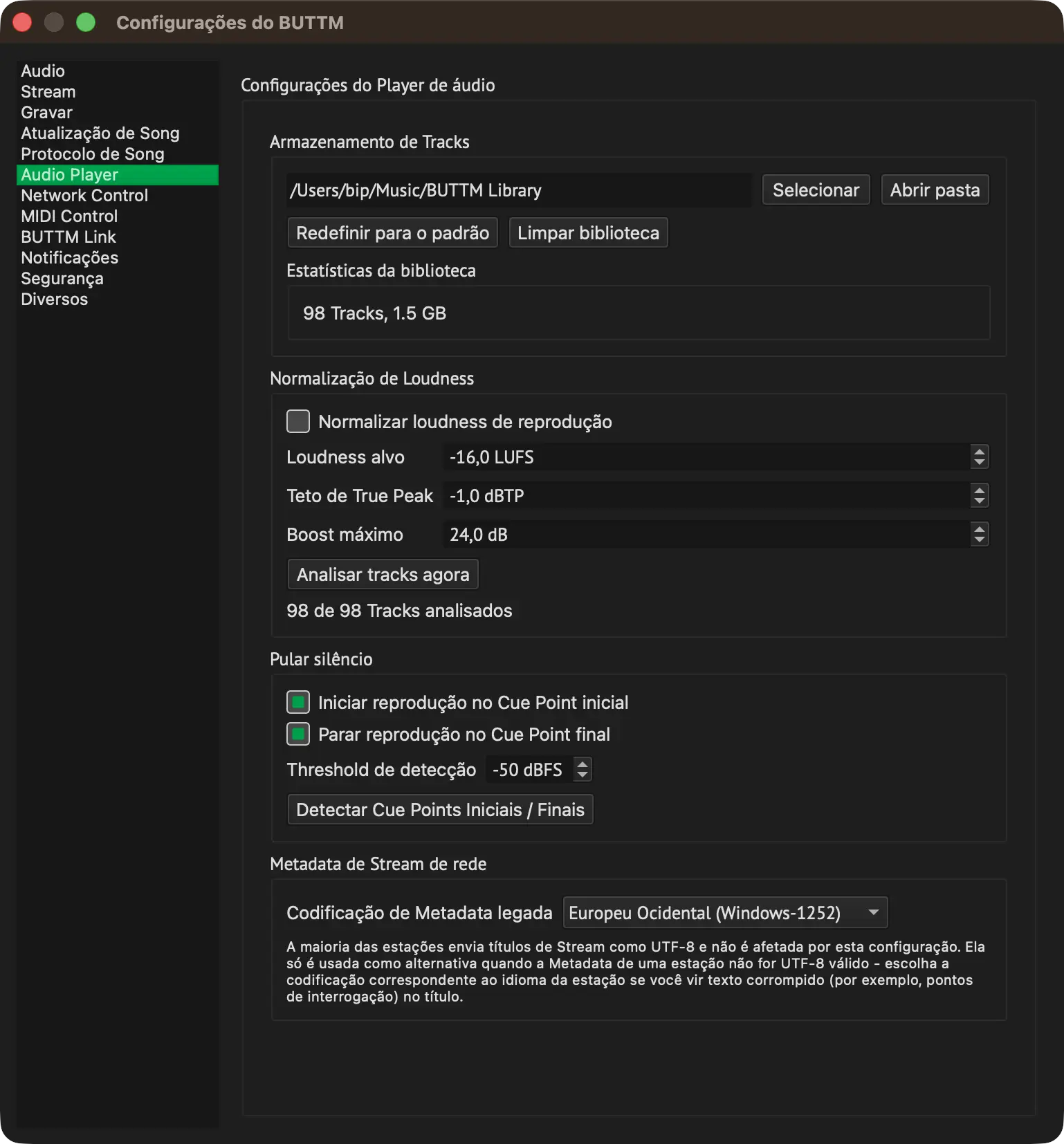This screenshot has height=1144, width=1064.
Task: Select Diversos in the sidebar
Action: [117, 299]
